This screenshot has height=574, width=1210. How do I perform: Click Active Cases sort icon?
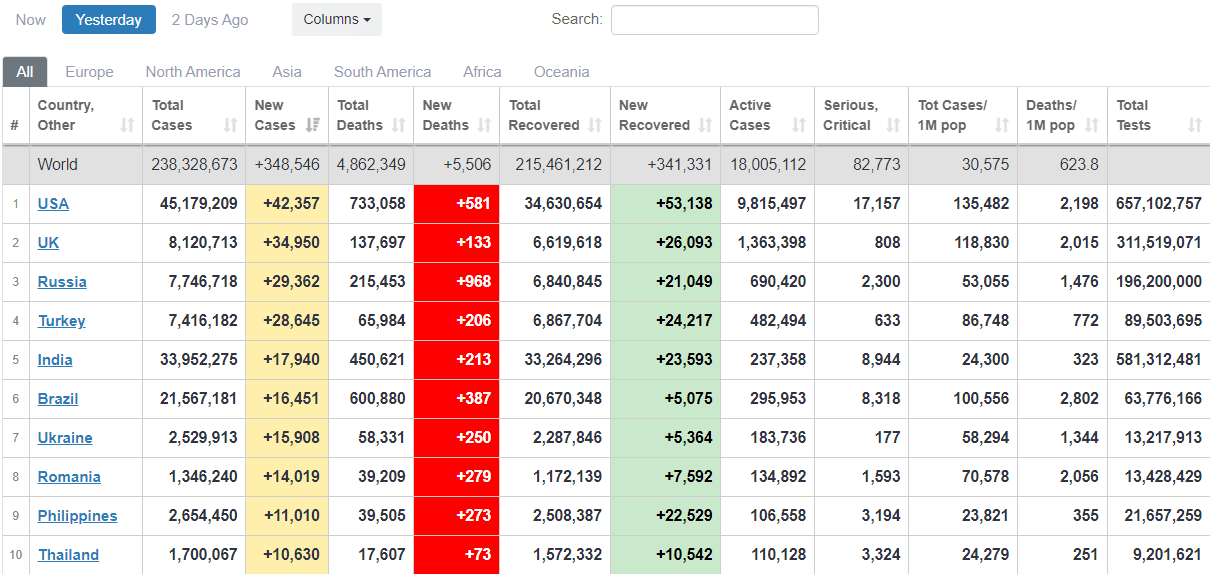[799, 126]
